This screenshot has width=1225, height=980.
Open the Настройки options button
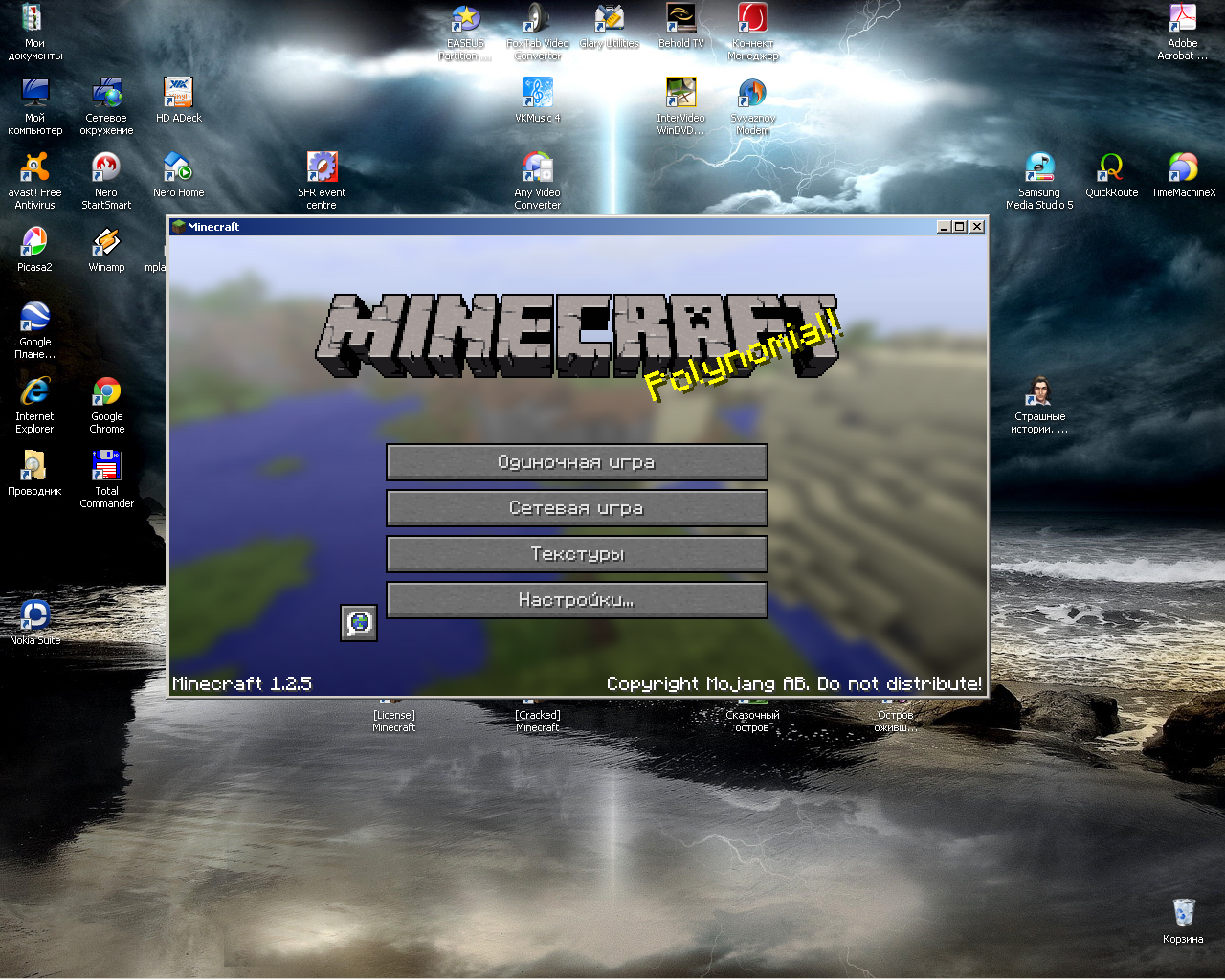pyautogui.click(x=577, y=600)
